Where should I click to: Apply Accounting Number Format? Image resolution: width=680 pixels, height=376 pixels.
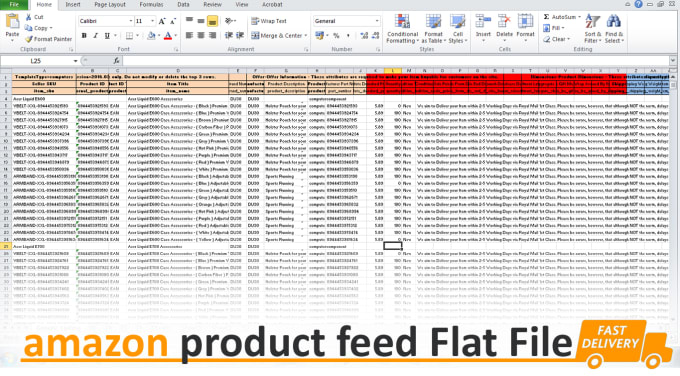[x=319, y=36]
